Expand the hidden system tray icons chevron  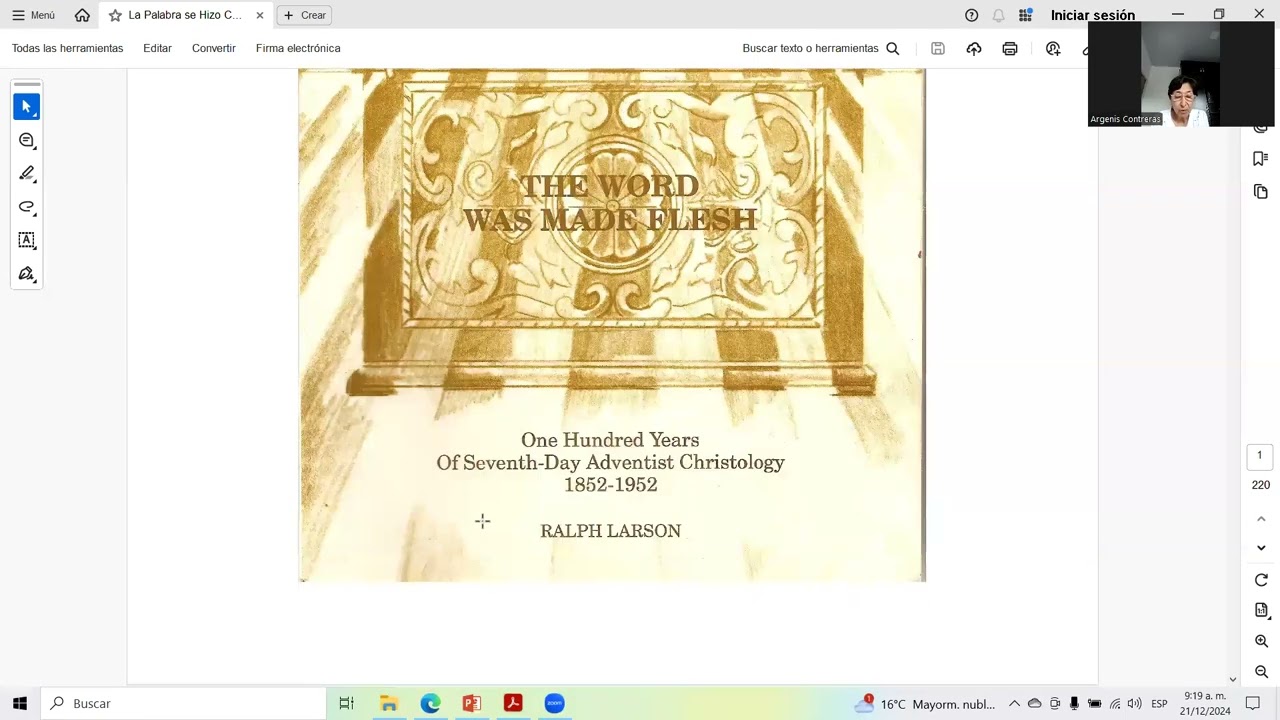click(1014, 704)
